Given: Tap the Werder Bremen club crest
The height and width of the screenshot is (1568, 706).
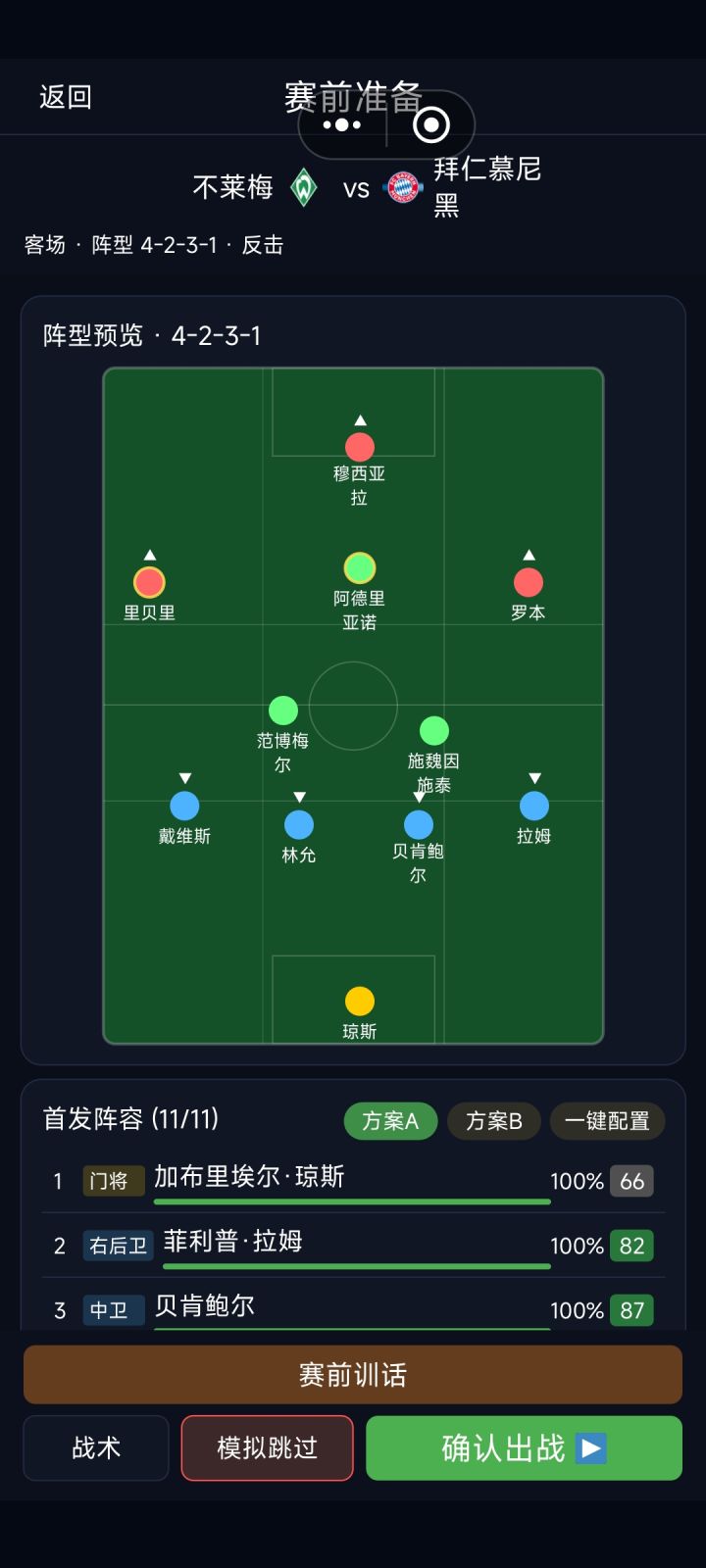Looking at the screenshot, I should click(x=304, y=187).
